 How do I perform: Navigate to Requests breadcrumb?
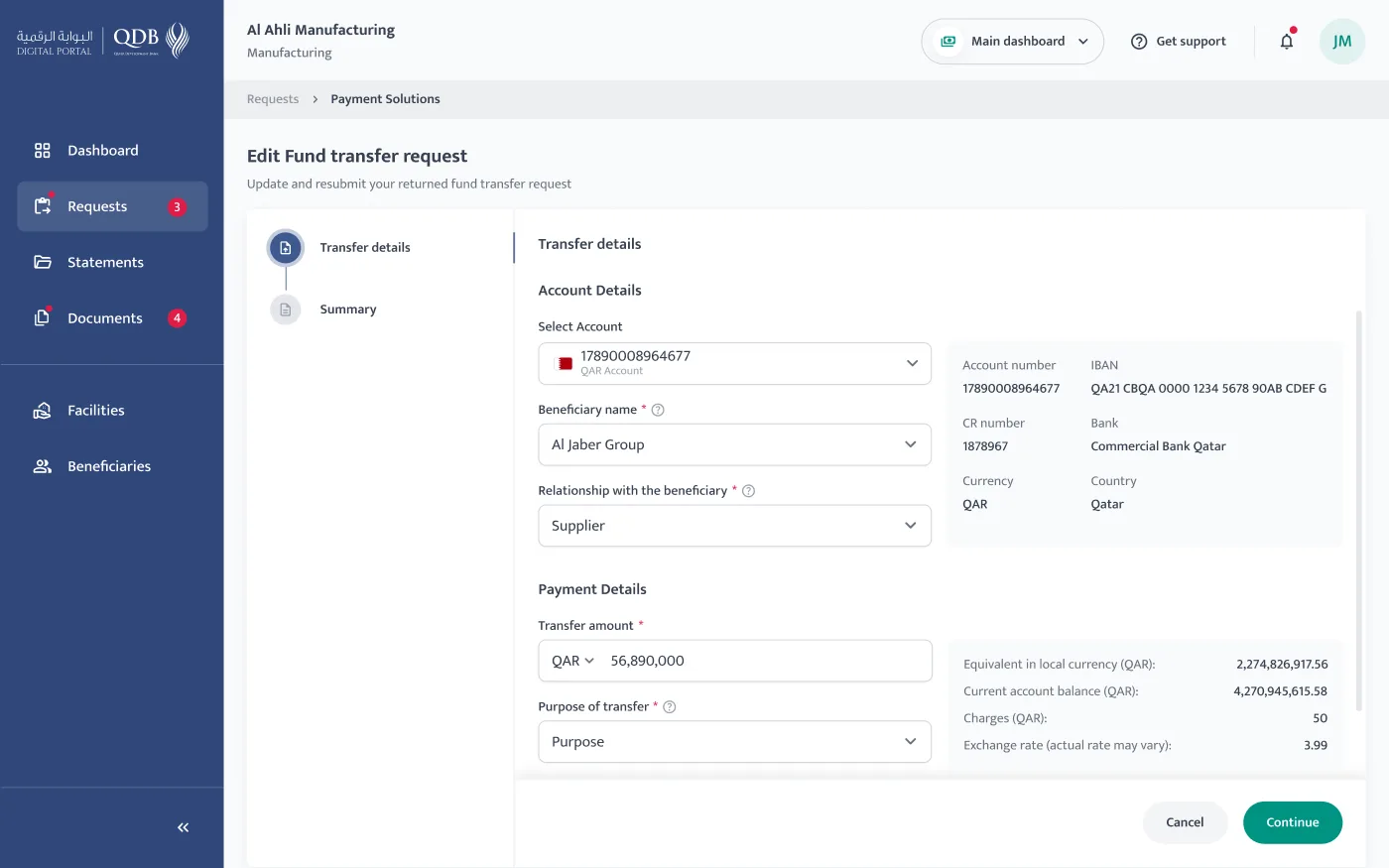tap(273, 99)
